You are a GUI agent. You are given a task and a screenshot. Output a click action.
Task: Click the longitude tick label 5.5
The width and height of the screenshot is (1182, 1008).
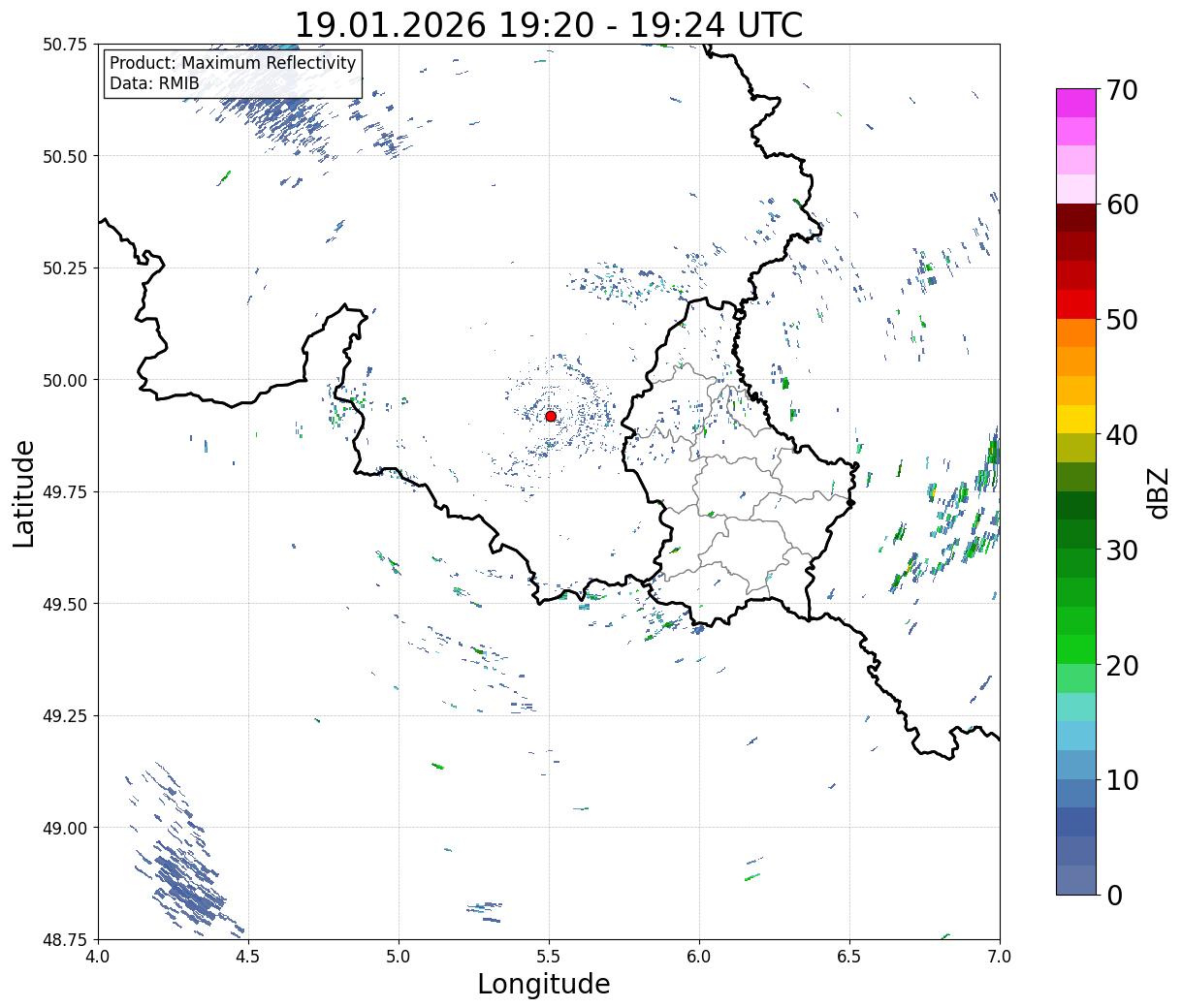tap(549, 957)
